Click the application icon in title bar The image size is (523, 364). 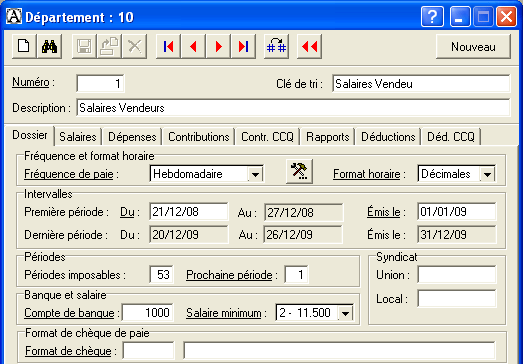14,16
